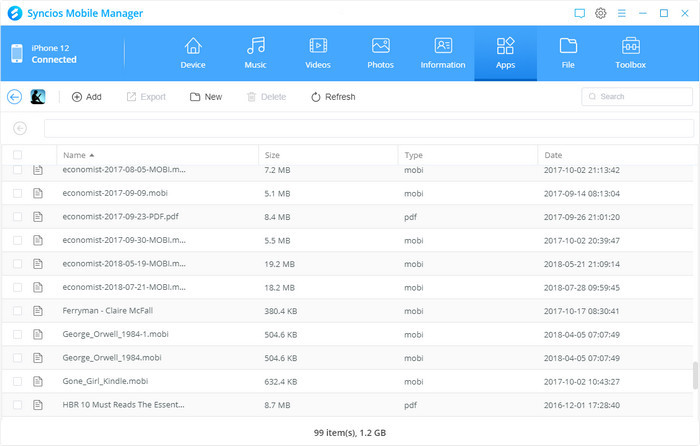Toggle the select-all checkbox in header
The width and height of the screenshot is (700, 446).
17,155
